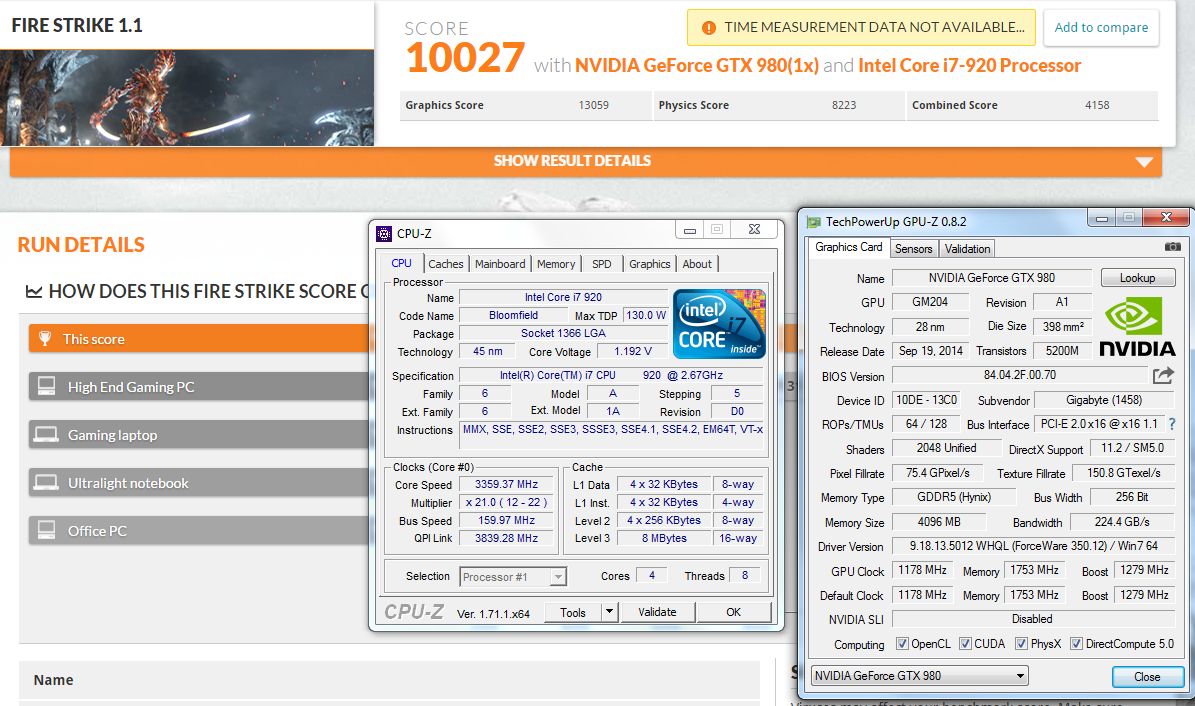1195x706 pixels.
Task: Click the NVIDIA SLI Disabled field
Action: [1033, 619]
